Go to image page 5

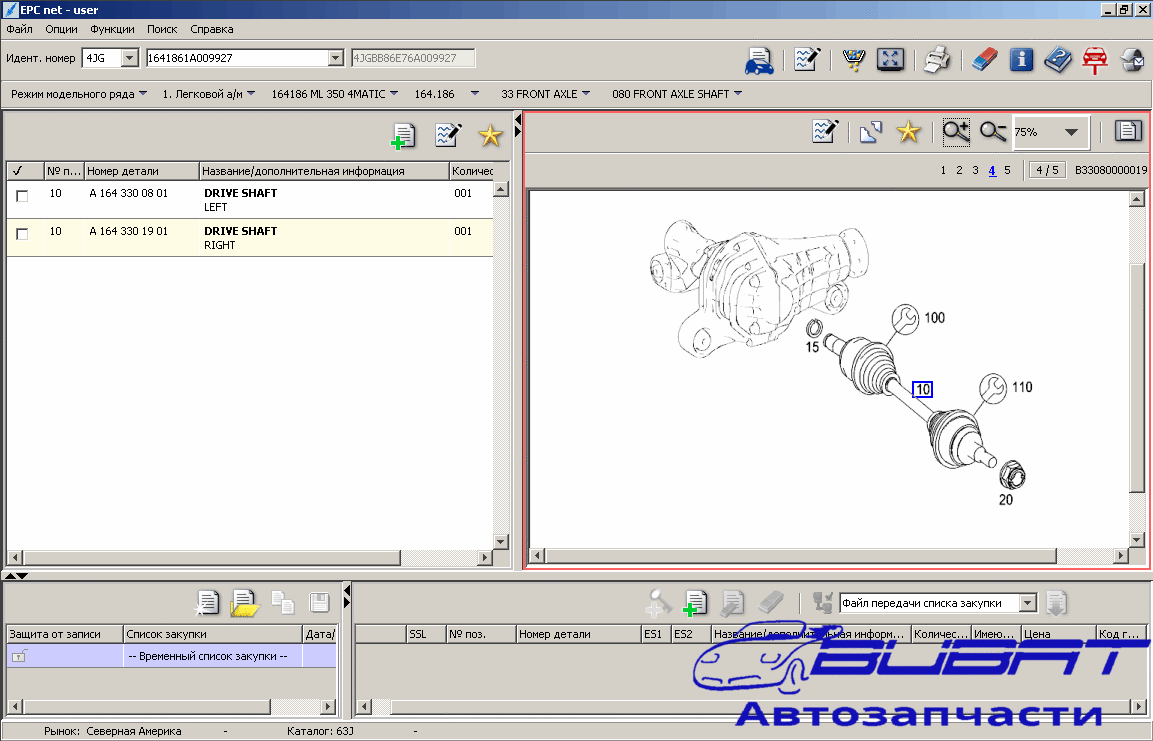click(1007, 170)
